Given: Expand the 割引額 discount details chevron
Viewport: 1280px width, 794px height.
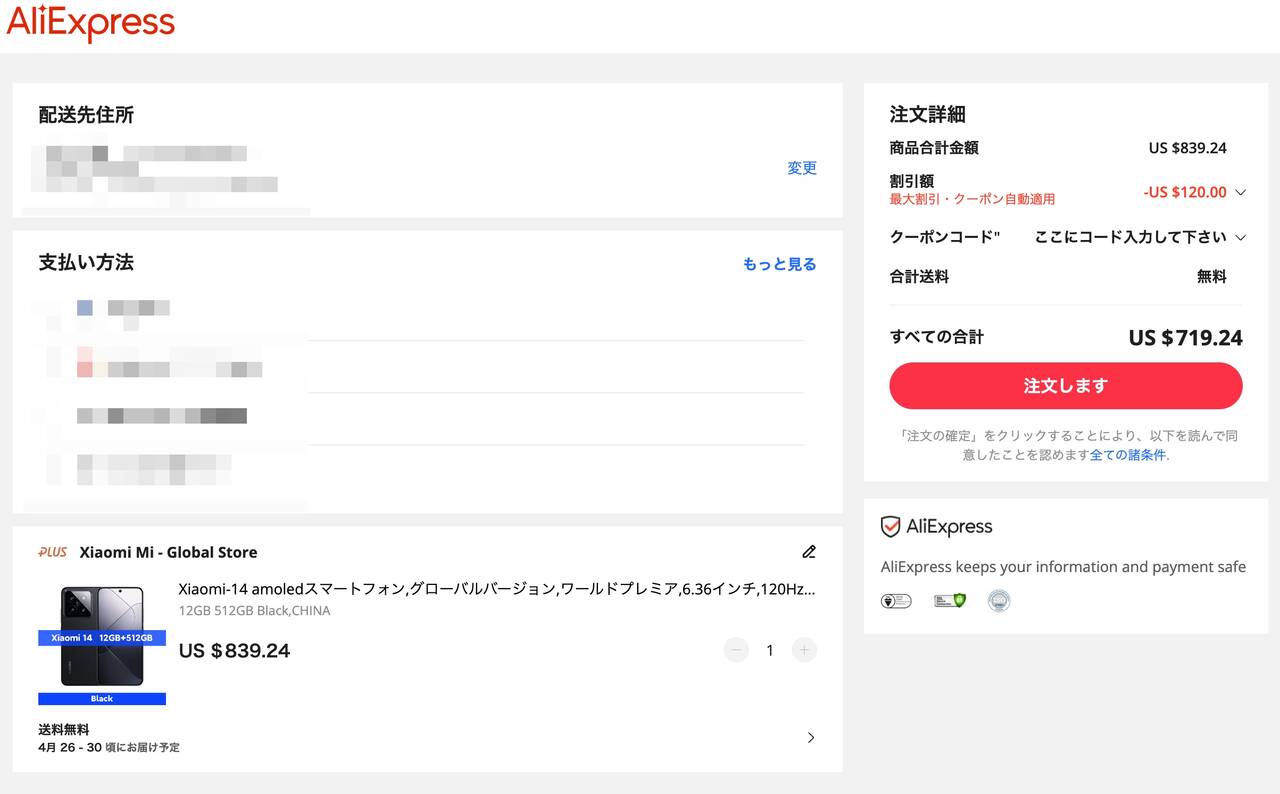Looking at the screenshot, I should tap(1241, 192).
